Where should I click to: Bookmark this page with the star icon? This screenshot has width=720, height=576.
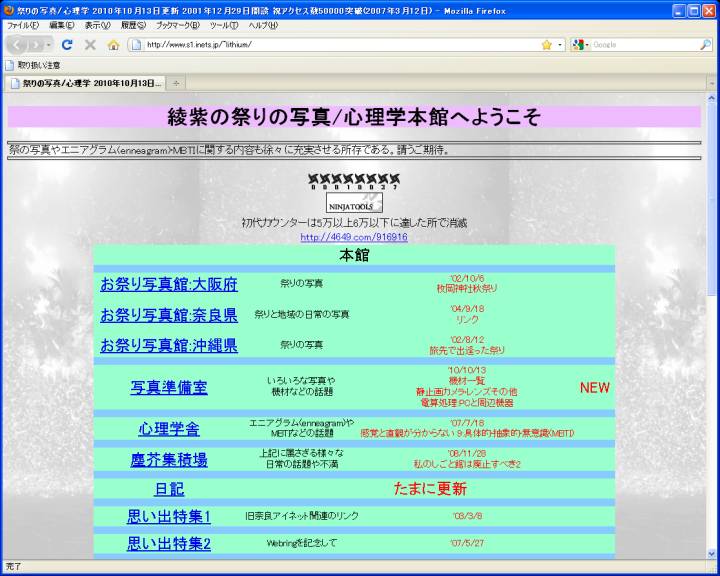click(x=546, y=45)
